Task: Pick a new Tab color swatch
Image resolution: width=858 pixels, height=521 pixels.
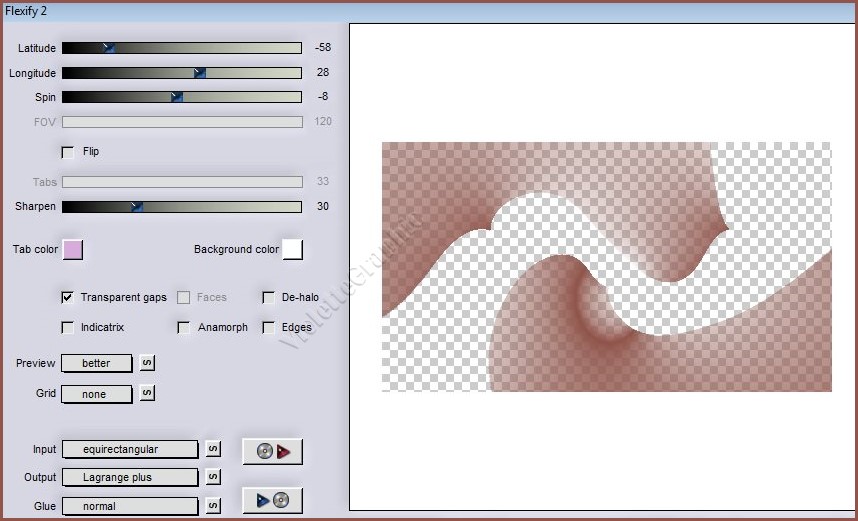Action: click(x=73, y=249)
